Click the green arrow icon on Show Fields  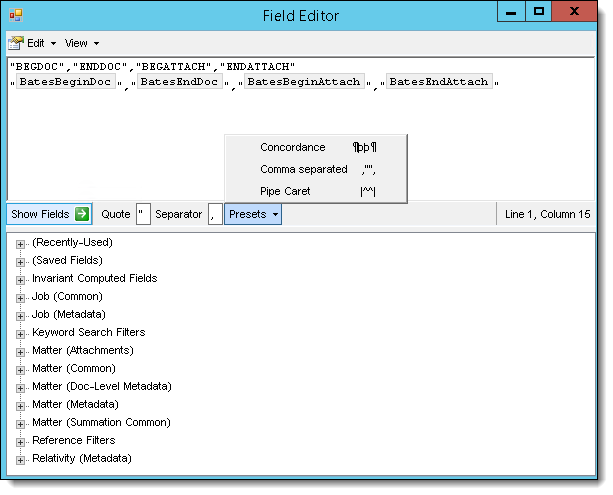82,214
